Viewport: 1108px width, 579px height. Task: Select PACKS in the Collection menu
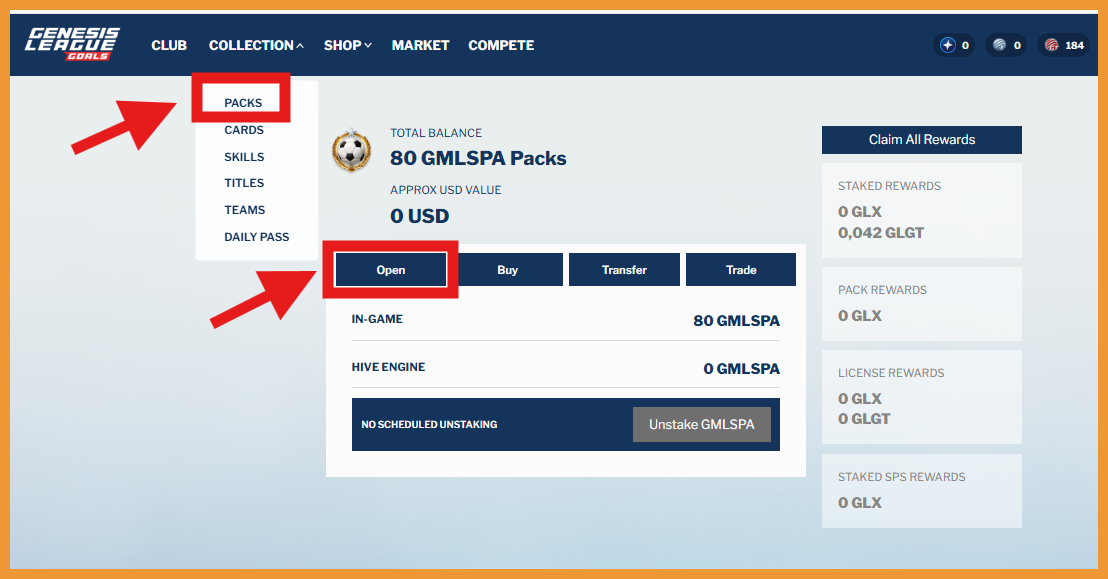pyautogui.click(x=243, y=103)
